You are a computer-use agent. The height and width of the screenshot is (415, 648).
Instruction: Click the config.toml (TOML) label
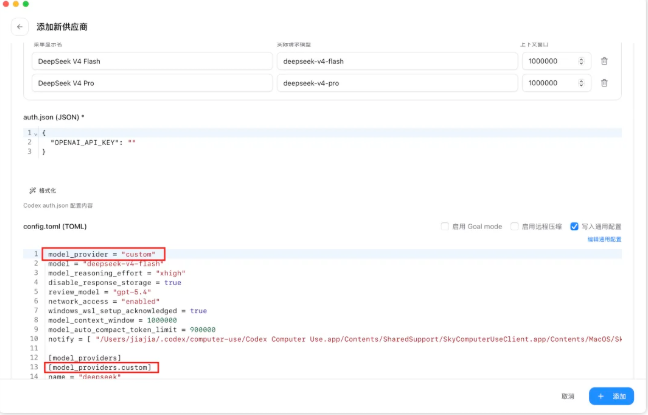(x=55, y=227)
